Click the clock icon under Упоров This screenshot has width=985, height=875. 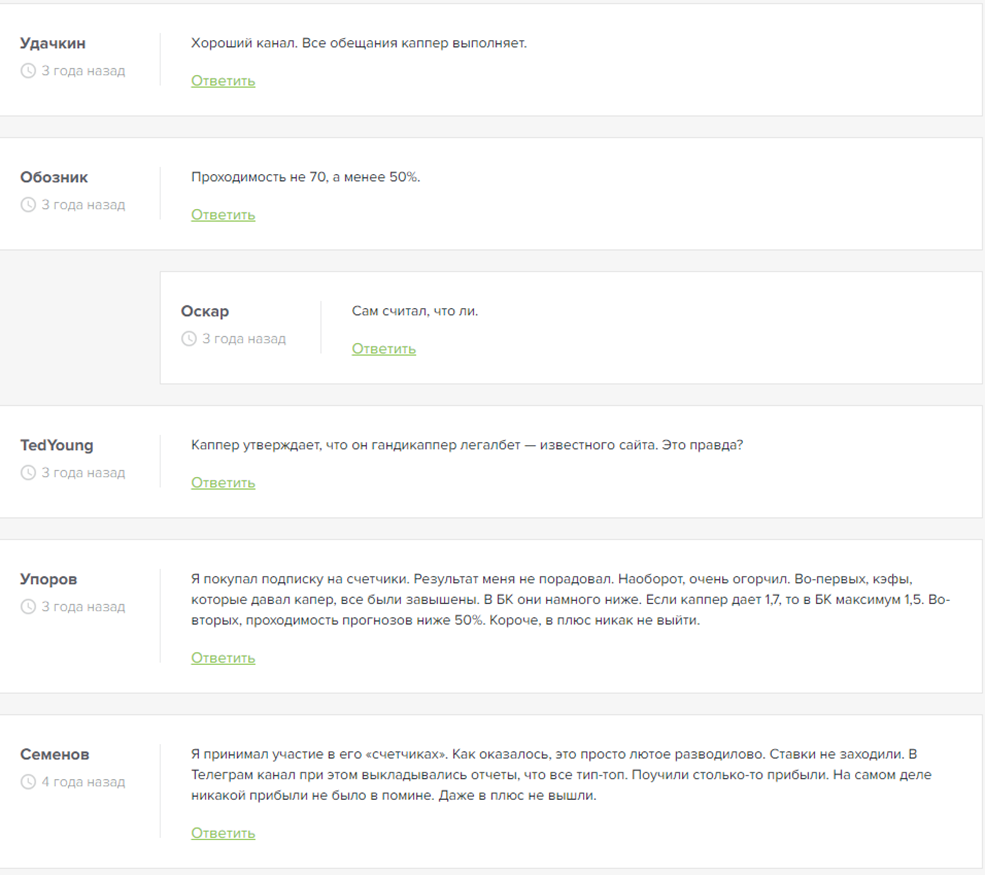pos(28,607)
